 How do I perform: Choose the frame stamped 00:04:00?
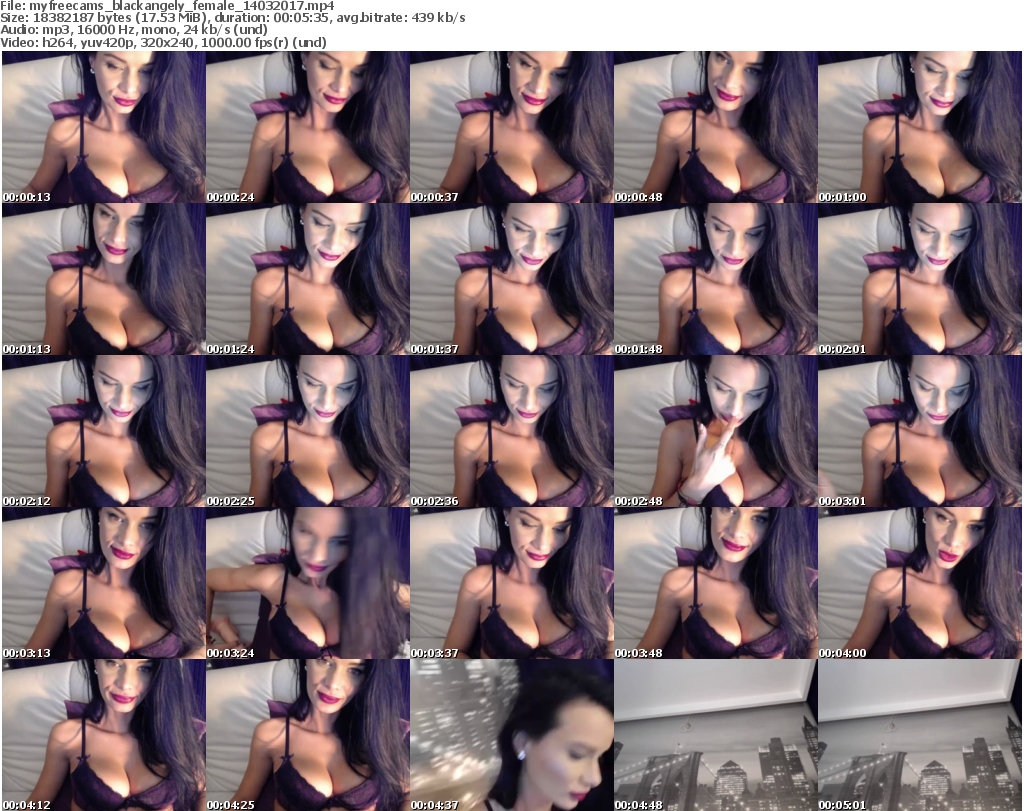click(920, 583)
